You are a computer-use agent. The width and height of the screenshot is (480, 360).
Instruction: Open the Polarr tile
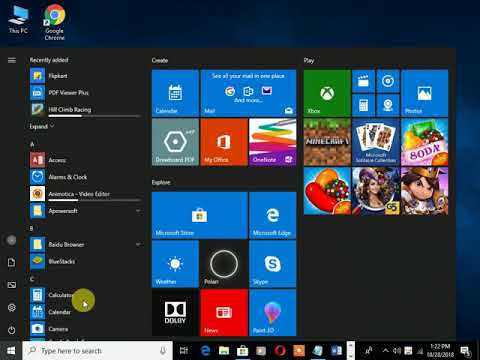click(x=224, y=264)
